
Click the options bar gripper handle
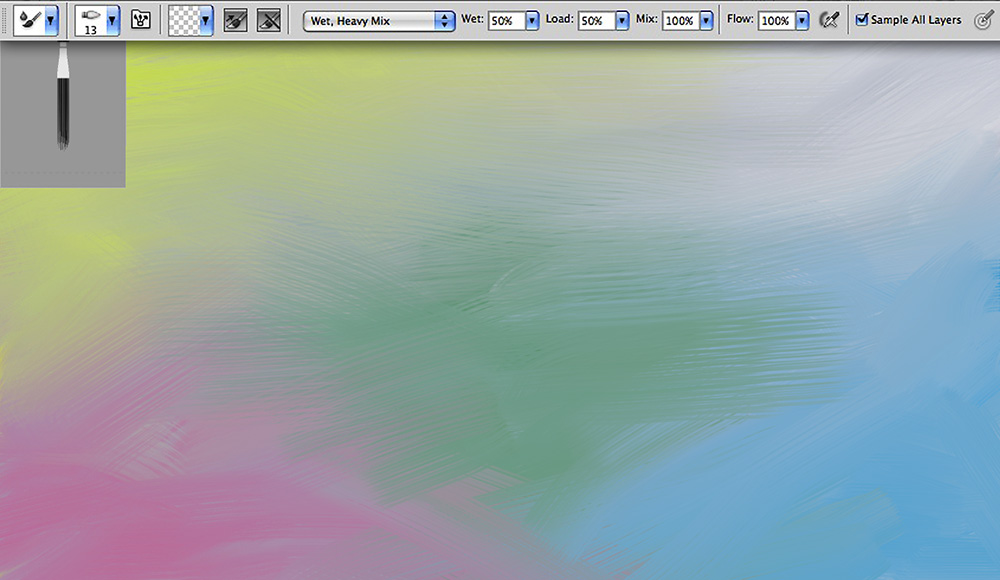pos(5,20)
